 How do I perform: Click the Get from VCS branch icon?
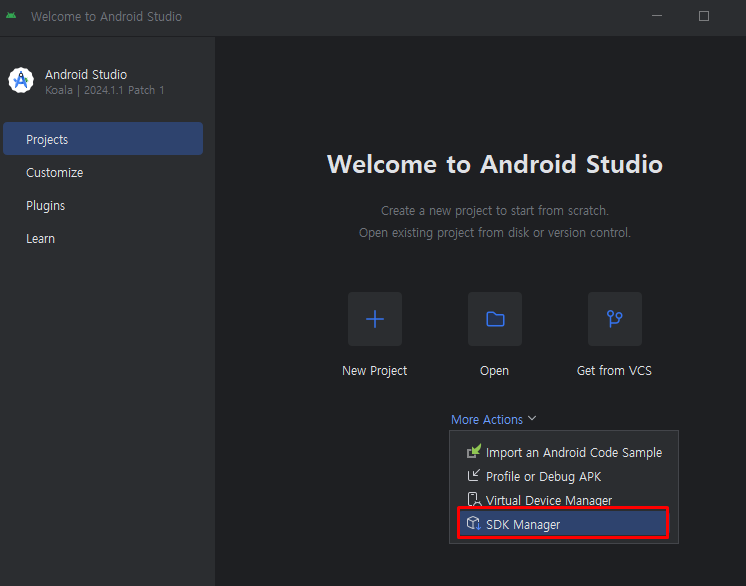tap(615, 319)
